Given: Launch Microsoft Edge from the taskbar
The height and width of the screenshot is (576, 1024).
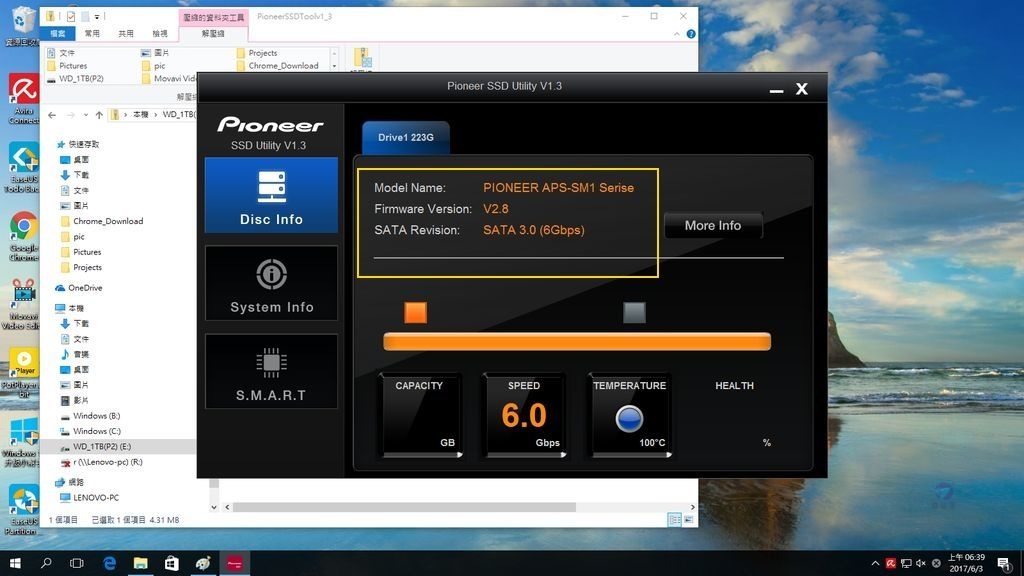Looking at the screenshot, I should click(109, 563).
